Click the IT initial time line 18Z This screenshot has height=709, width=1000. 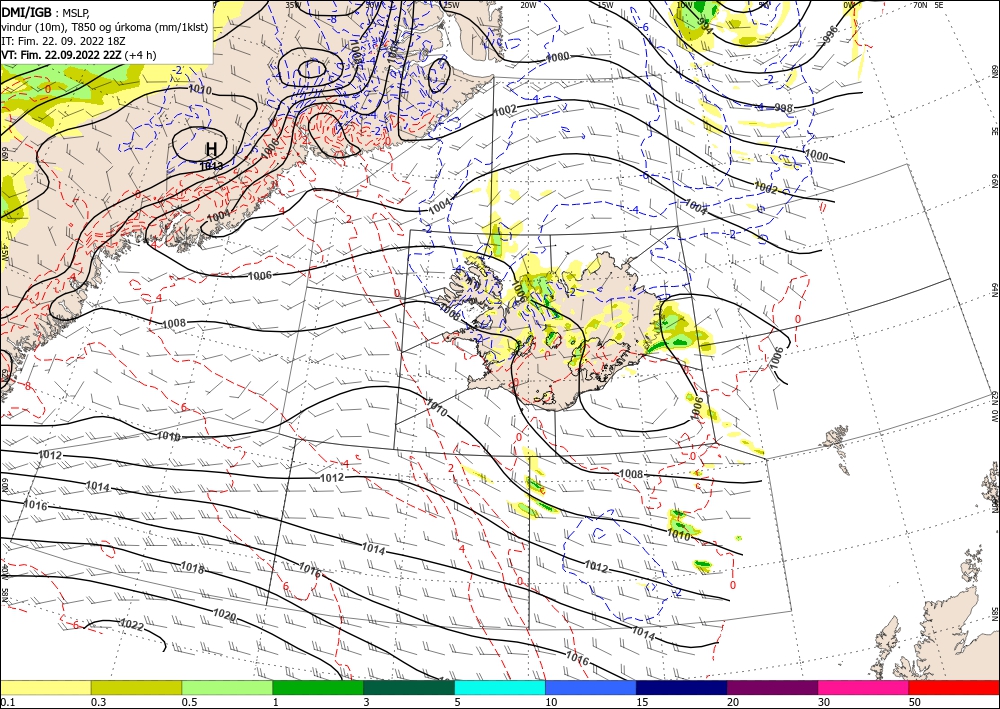63,41
